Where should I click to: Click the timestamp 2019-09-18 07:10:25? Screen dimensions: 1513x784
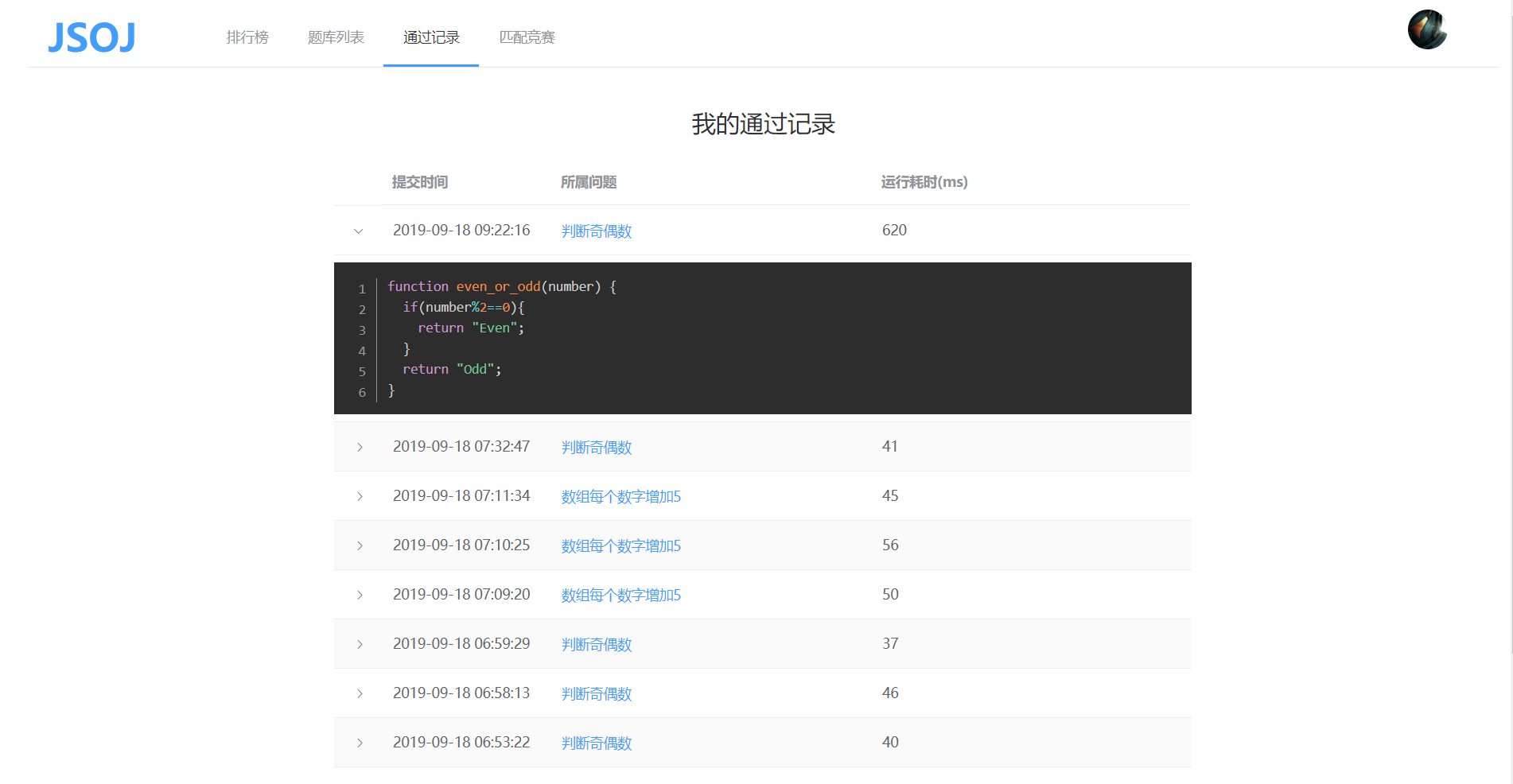(461, 545)
